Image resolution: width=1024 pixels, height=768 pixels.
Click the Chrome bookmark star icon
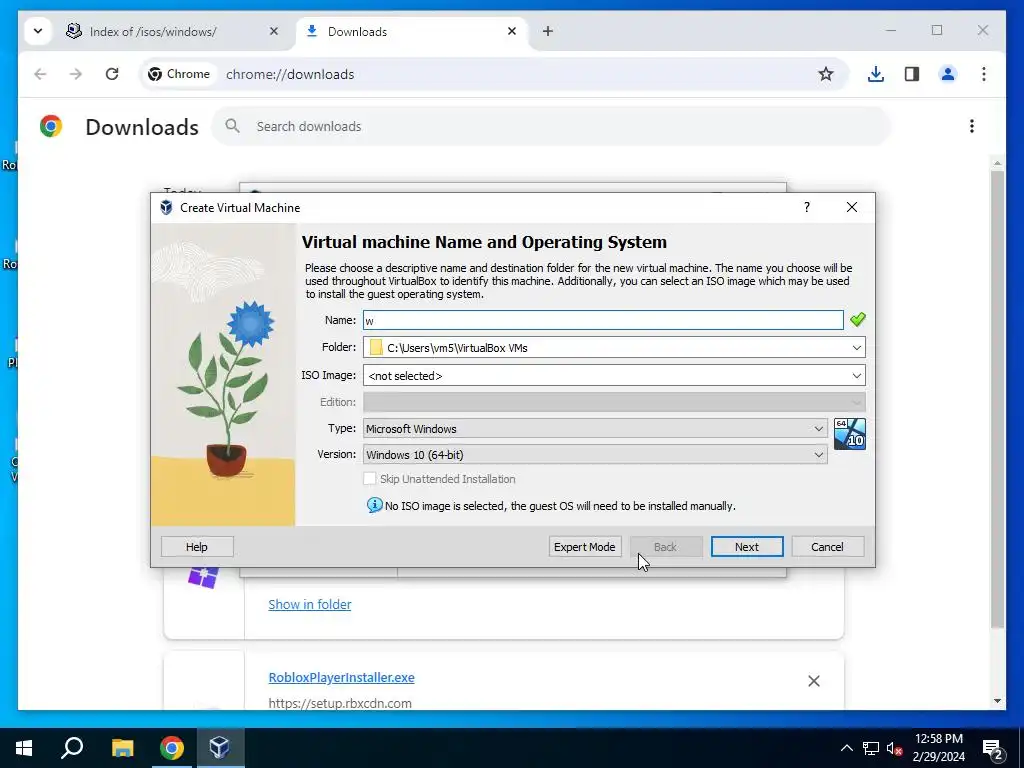coord(825,74)
